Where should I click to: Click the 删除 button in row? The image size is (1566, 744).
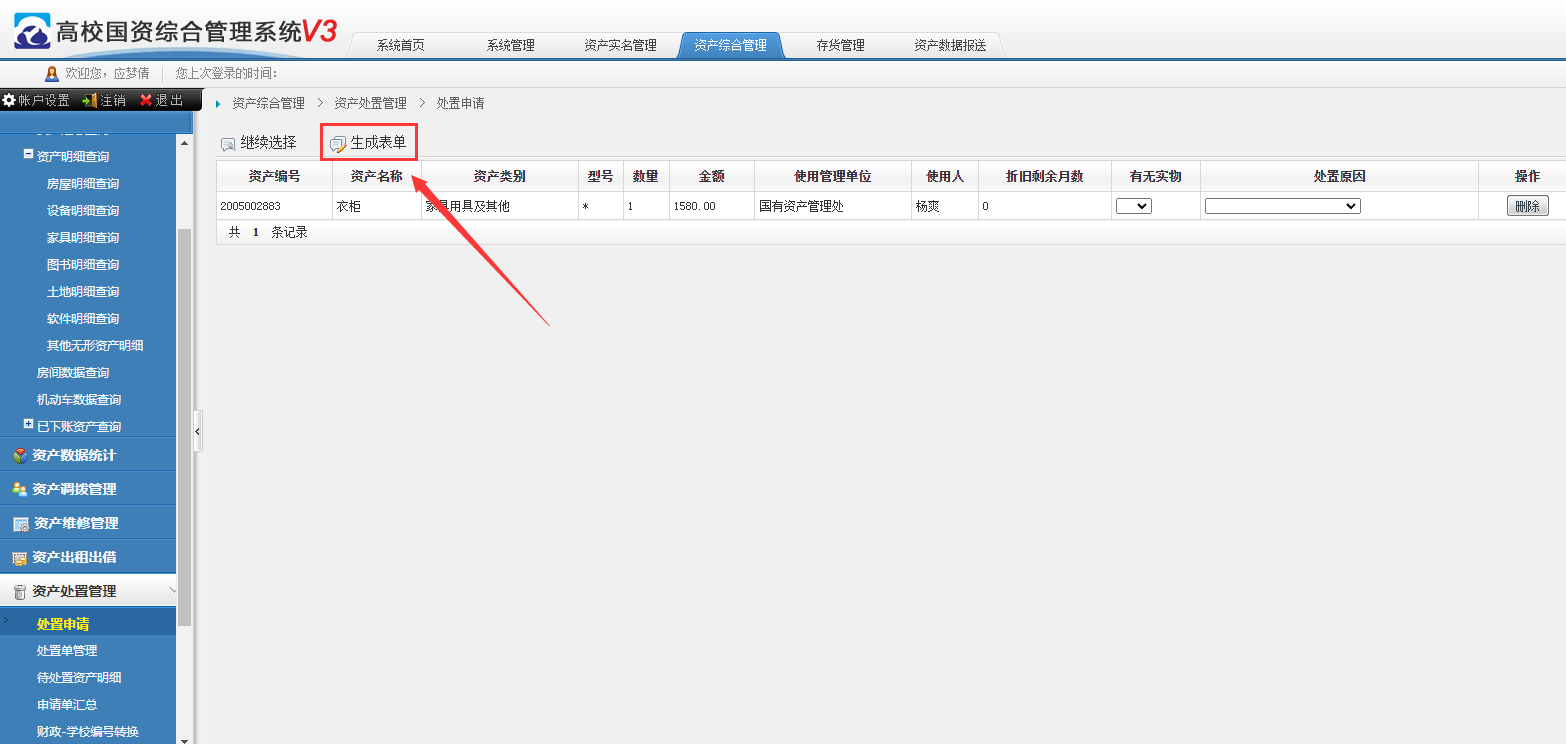pyautogui.click(x=1527, y=206)
